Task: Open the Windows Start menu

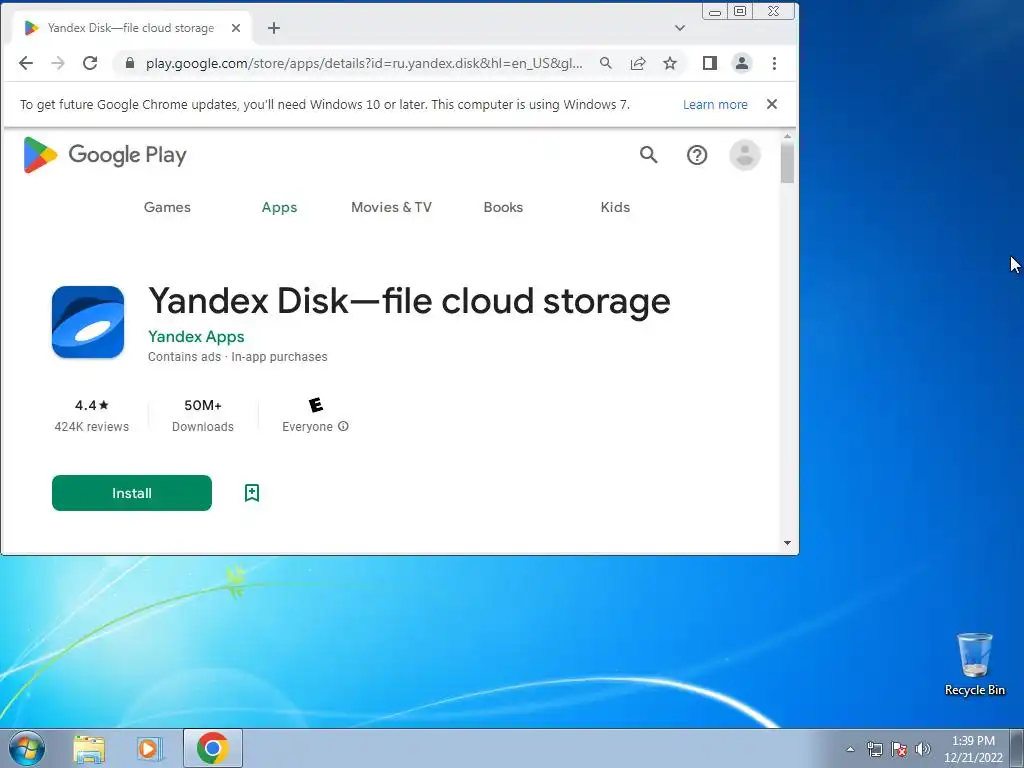Action: [x=27, y=748]
